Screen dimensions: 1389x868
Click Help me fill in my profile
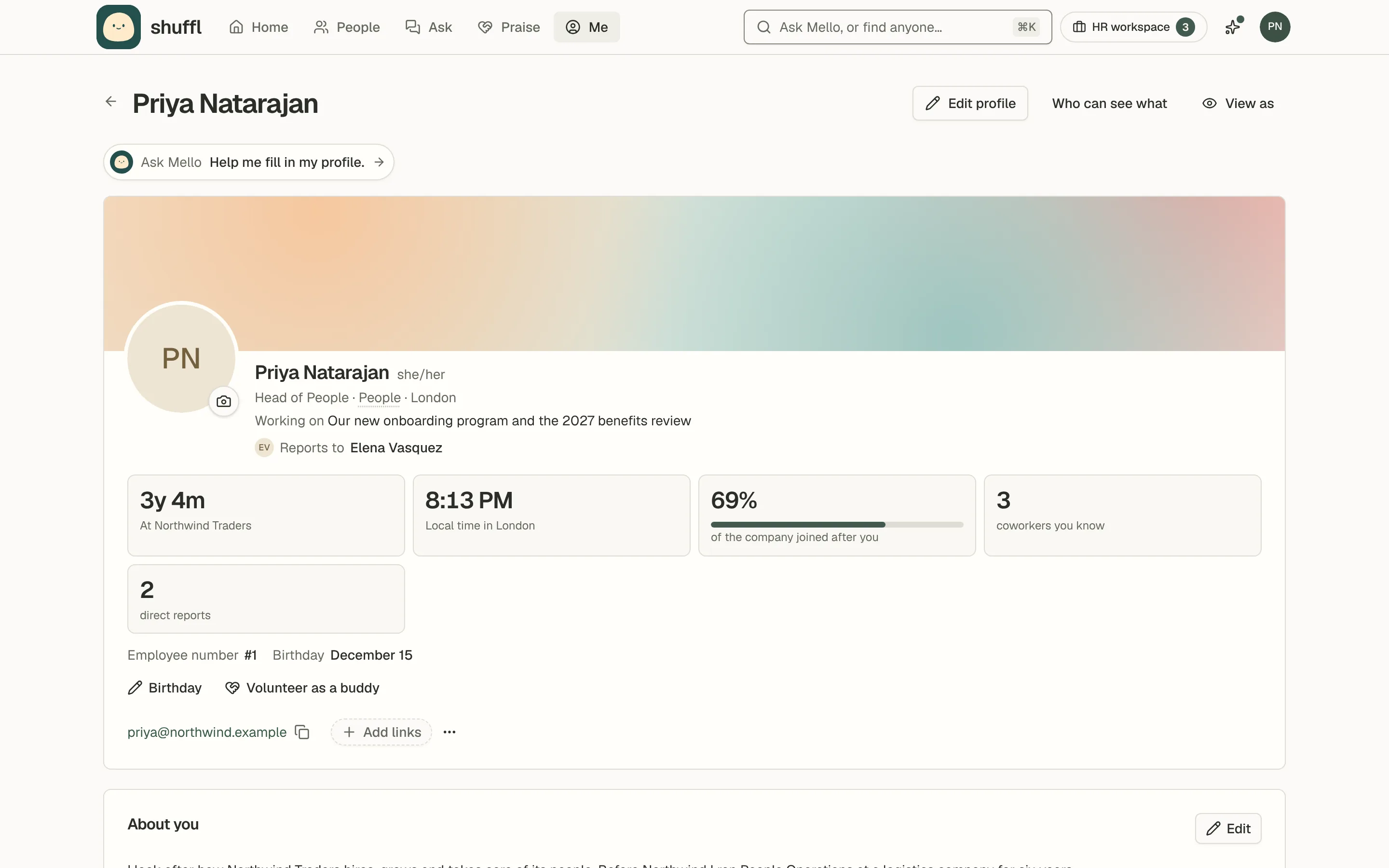click(287, 163)
